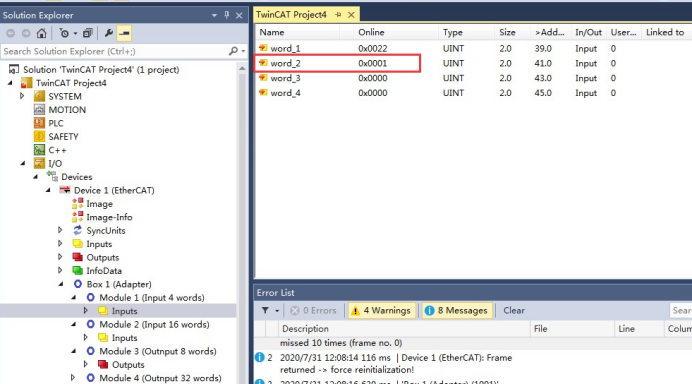Pin the Solution Explorer panel
The width and height of the screenshot is (692, 384).
(x=226, y=15)
